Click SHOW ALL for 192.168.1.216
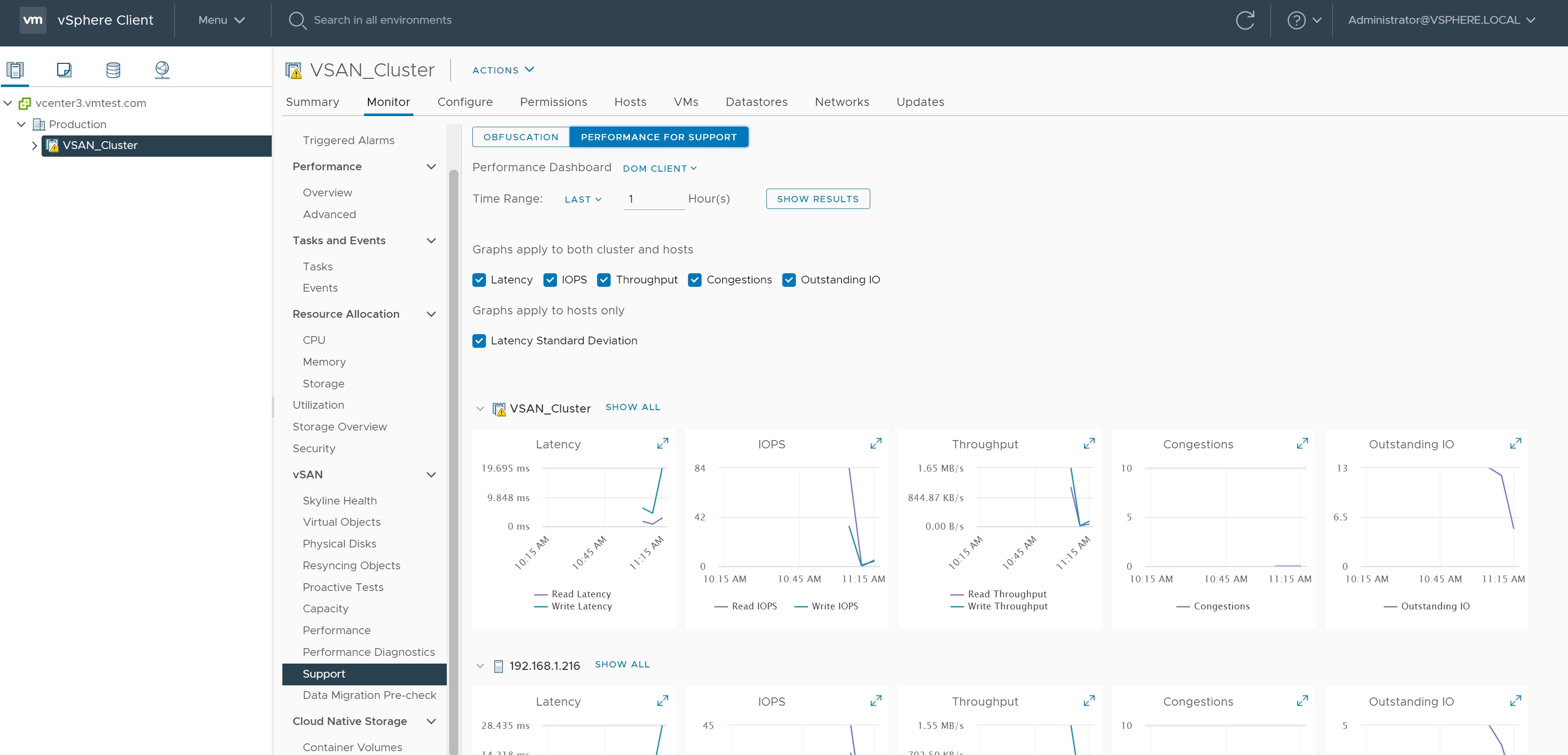The height and width of the screenshot is (755, 1568). (622, 665)
